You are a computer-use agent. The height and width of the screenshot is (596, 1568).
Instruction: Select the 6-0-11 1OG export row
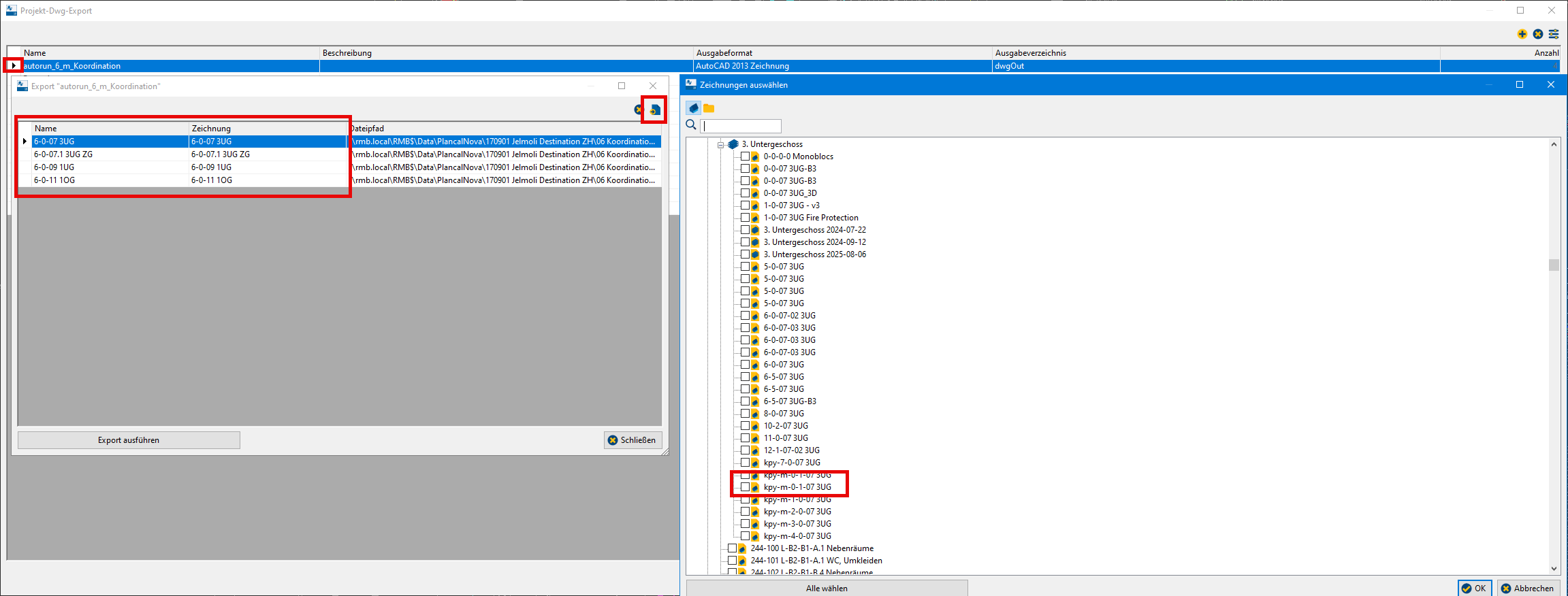[340, 180]
